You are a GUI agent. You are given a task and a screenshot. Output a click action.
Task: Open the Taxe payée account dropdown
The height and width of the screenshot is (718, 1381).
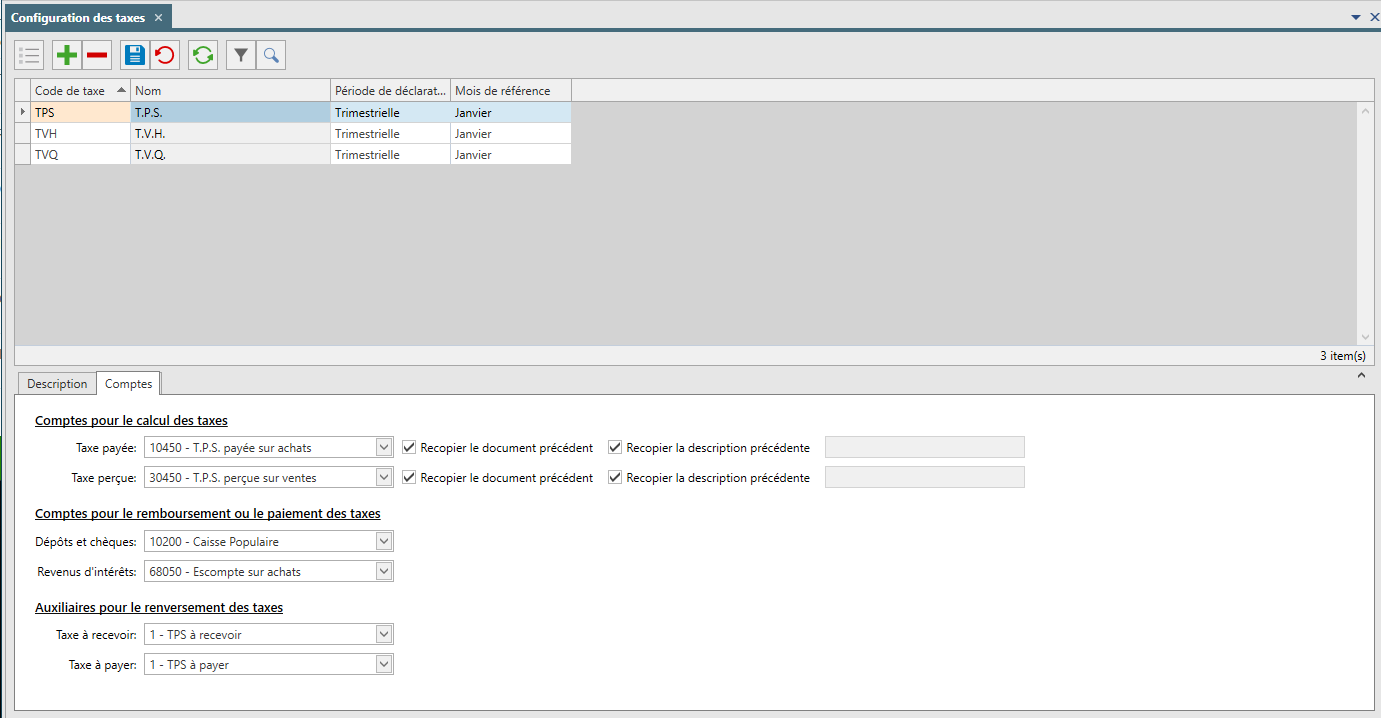click(384, 448)
